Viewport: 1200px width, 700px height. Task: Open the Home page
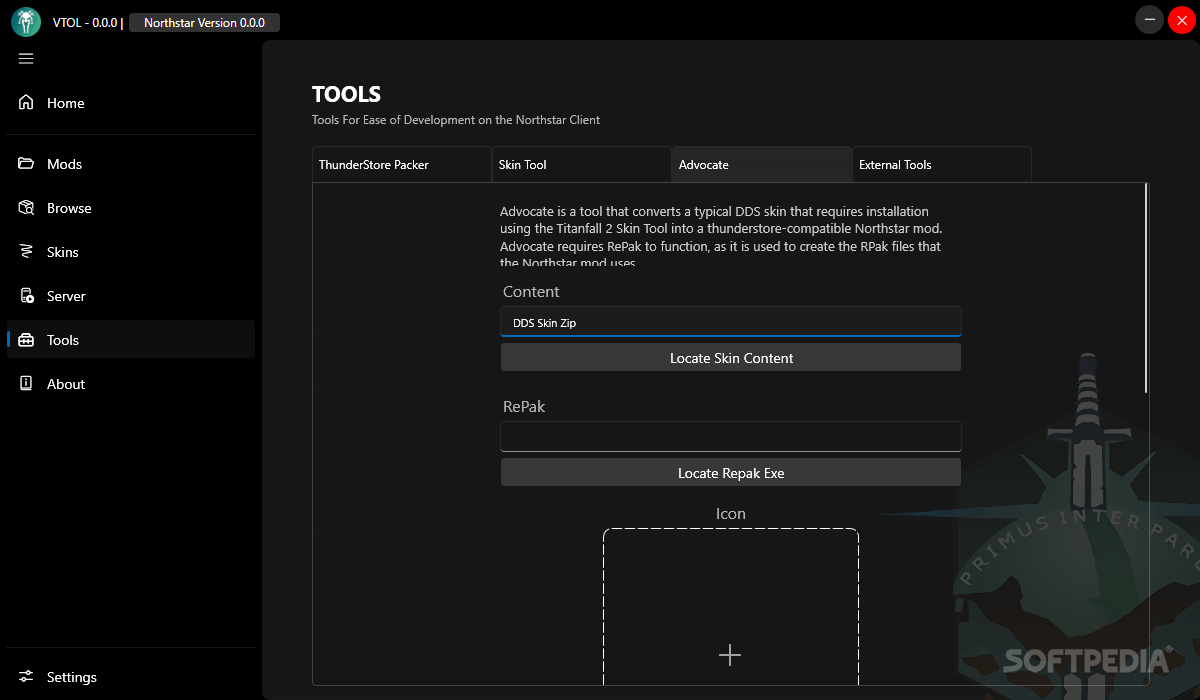(x=131, y=103)
